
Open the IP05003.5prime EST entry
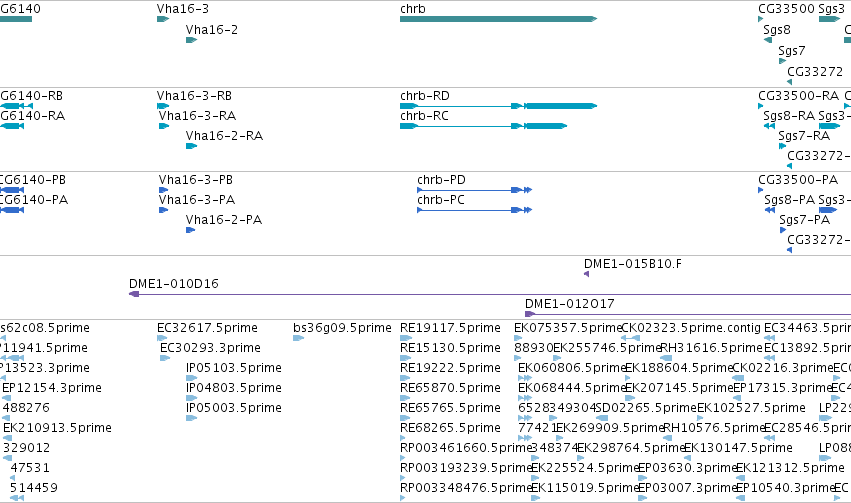click(x=233, y=409)
